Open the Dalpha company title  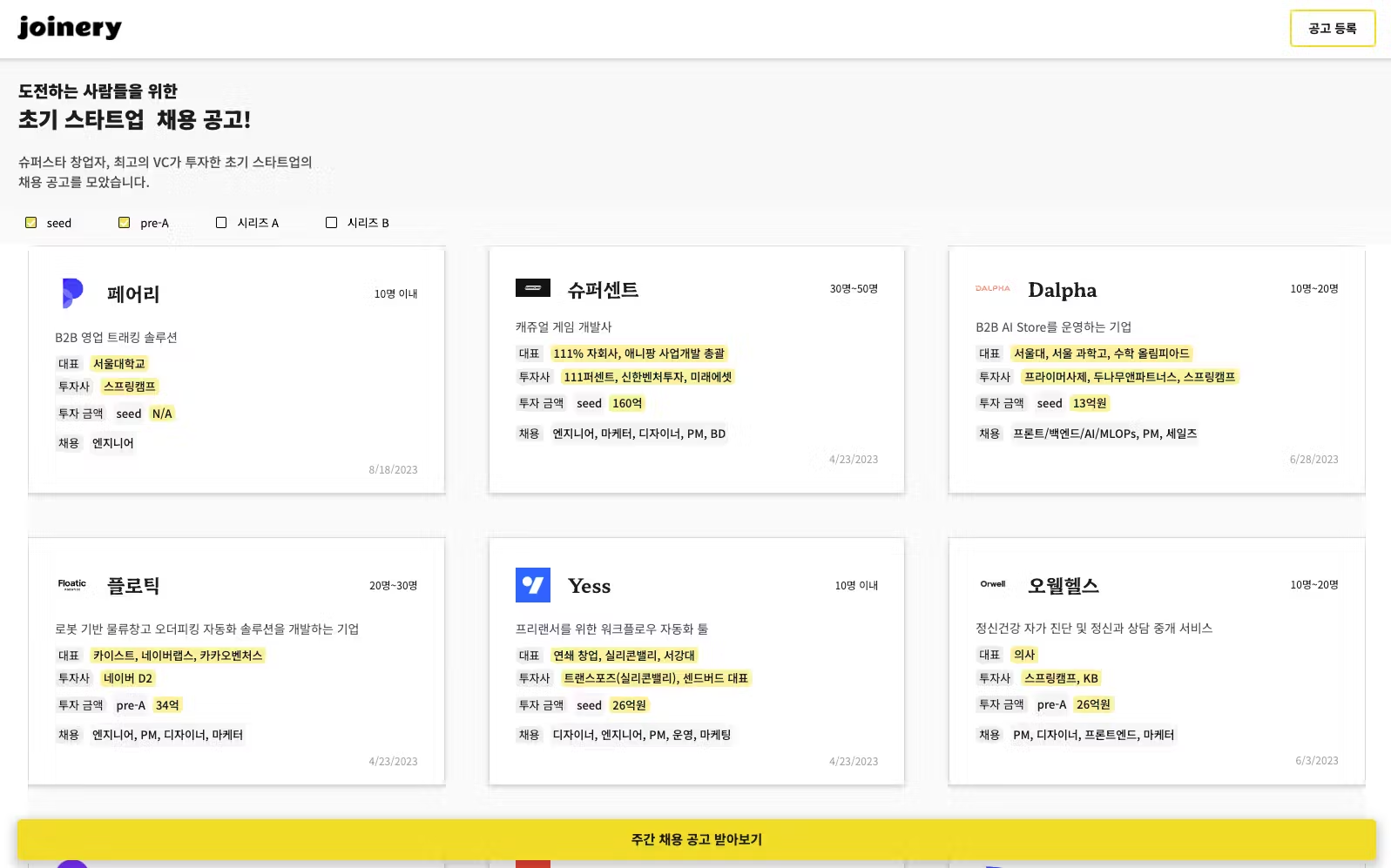pyautogui.click(x=1063, y=290)
